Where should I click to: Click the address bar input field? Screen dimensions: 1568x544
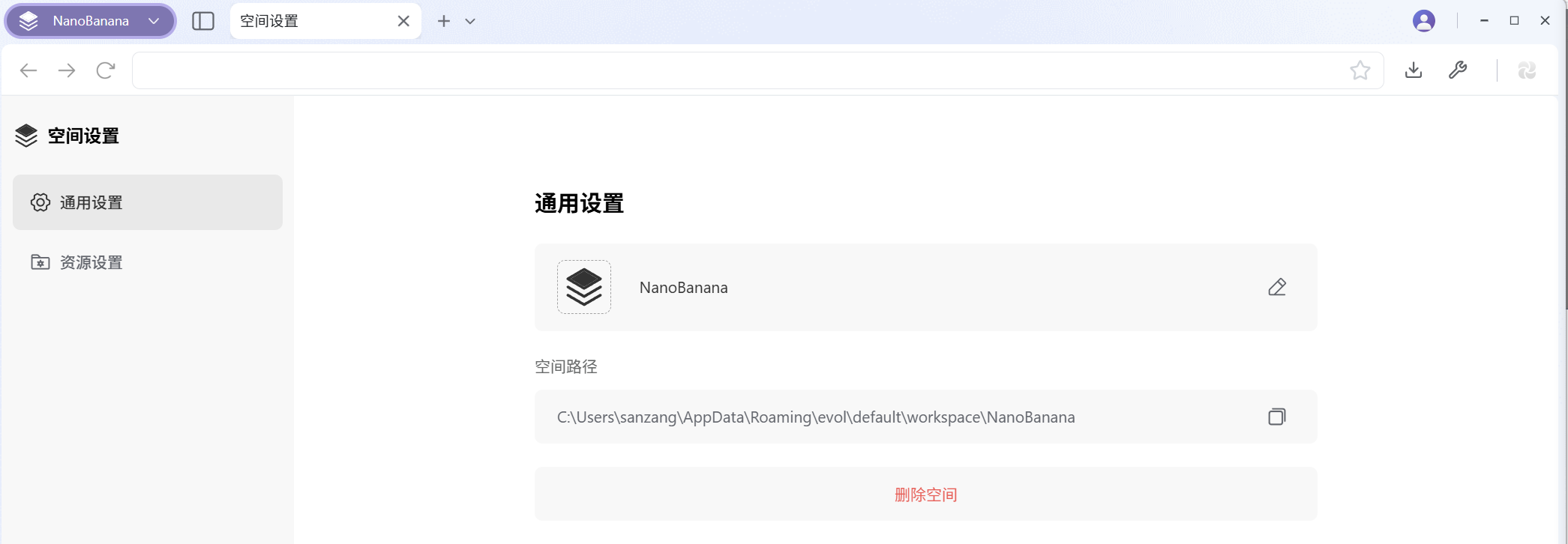(735, 70)
